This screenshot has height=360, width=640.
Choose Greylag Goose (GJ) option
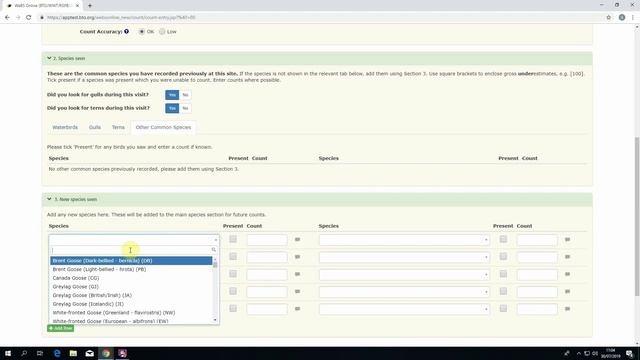131,287
